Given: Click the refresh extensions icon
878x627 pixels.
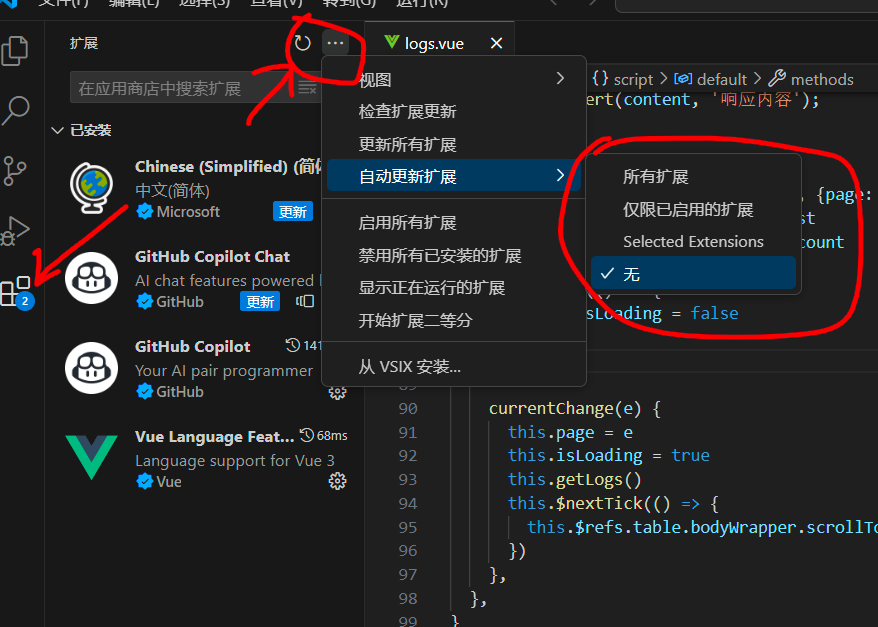Looking at the screenshot, I should click(302, 44).
